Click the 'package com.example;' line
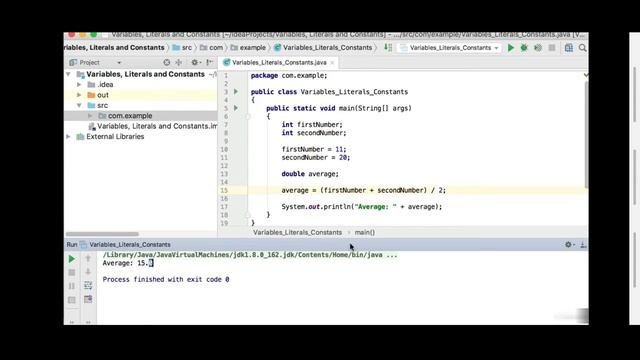640x360 pixels. 289,76
